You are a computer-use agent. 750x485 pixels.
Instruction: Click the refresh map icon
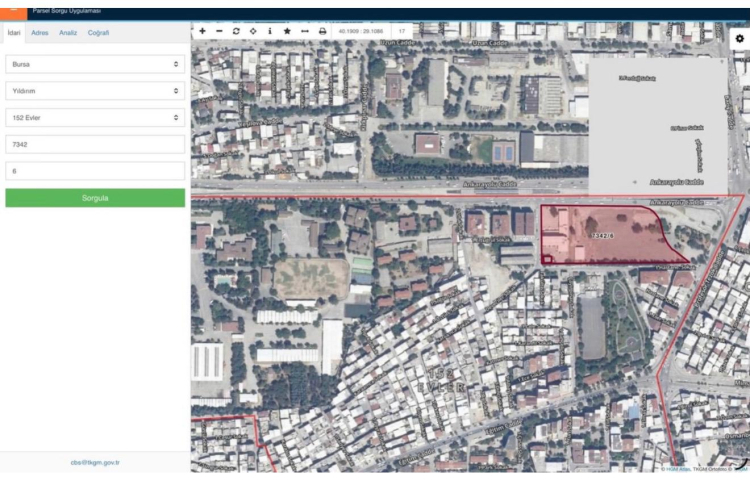236,31
